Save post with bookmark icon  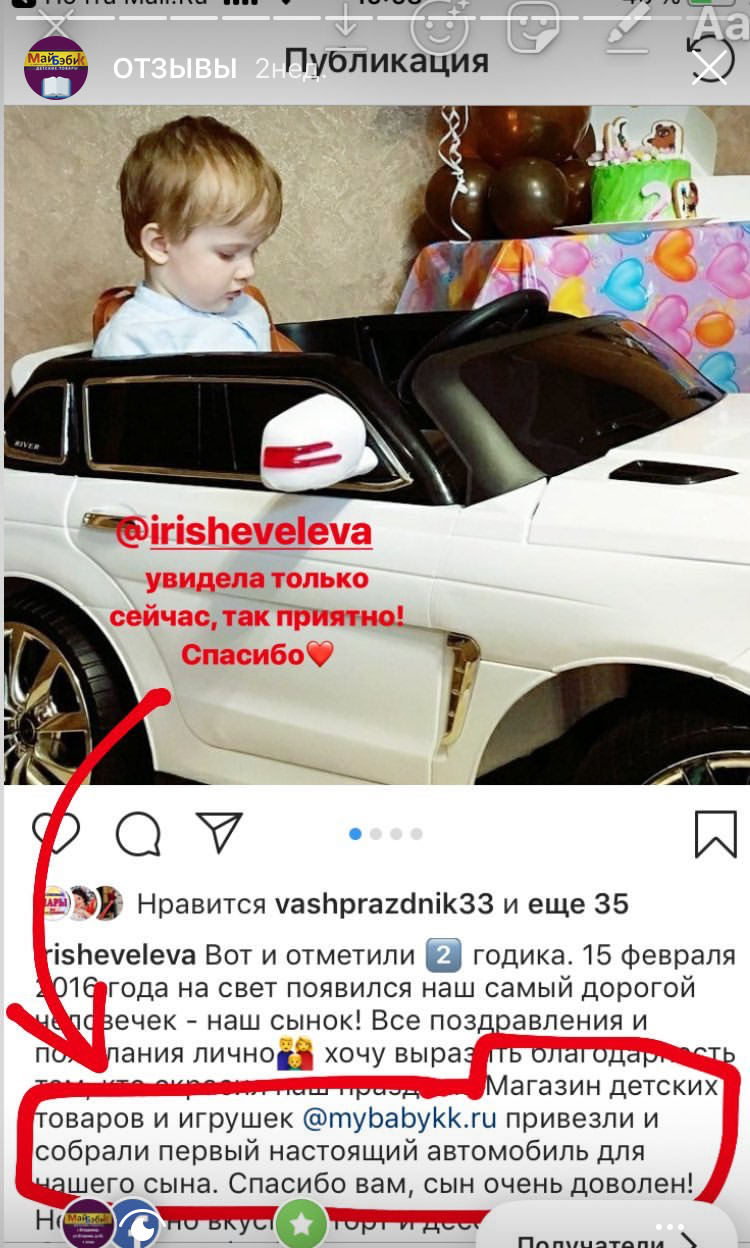tap(715, 833)
